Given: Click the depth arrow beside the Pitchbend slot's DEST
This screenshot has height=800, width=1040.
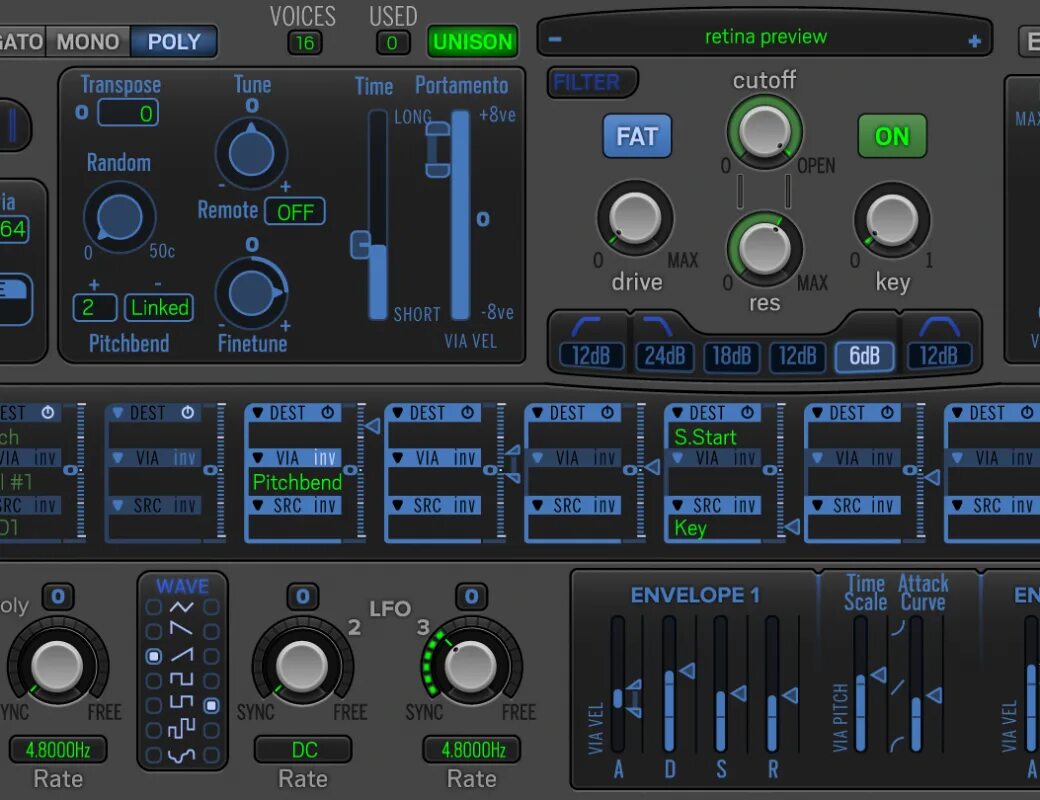Looking at the screenshot, I should 373,426.
